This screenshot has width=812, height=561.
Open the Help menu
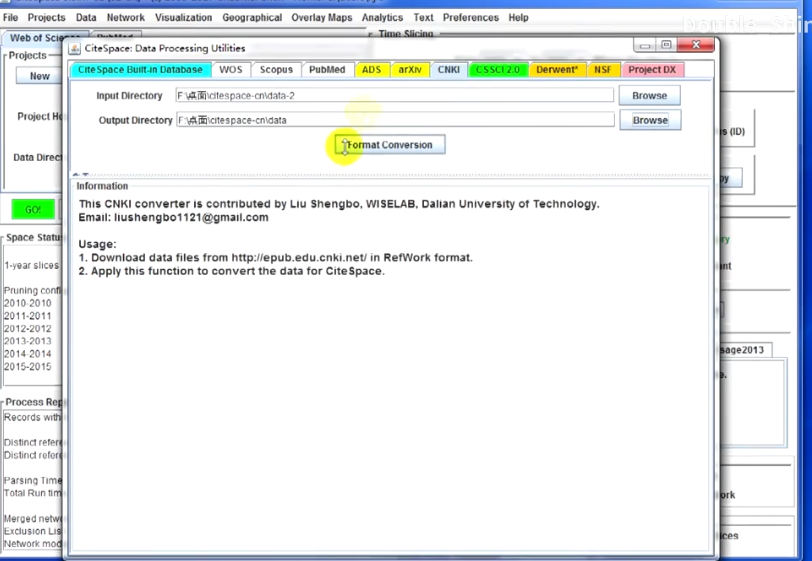518,18
